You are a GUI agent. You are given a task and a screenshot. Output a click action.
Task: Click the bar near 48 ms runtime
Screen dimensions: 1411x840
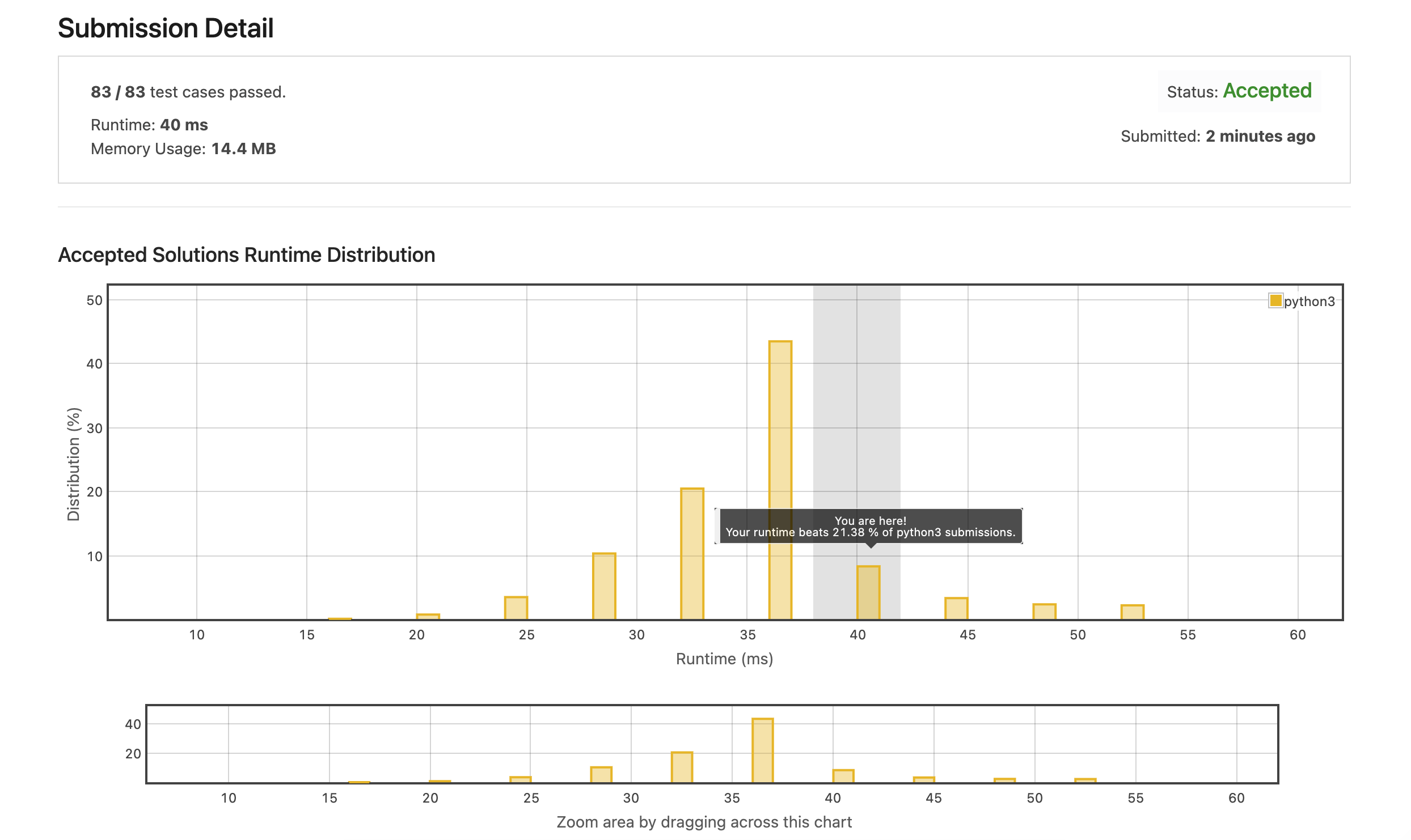pos(1044,612)
